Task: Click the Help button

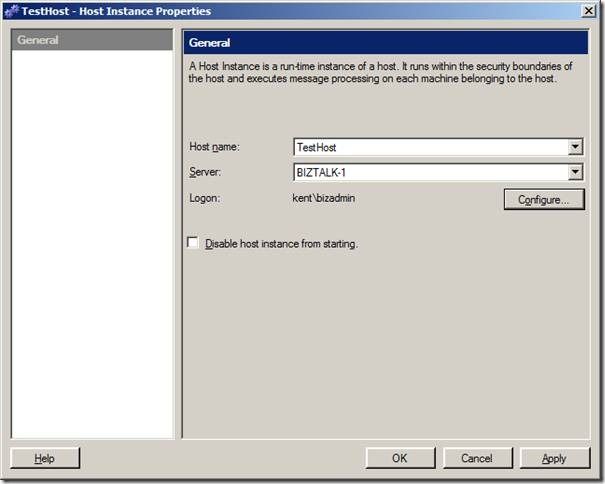Action: 45,458
